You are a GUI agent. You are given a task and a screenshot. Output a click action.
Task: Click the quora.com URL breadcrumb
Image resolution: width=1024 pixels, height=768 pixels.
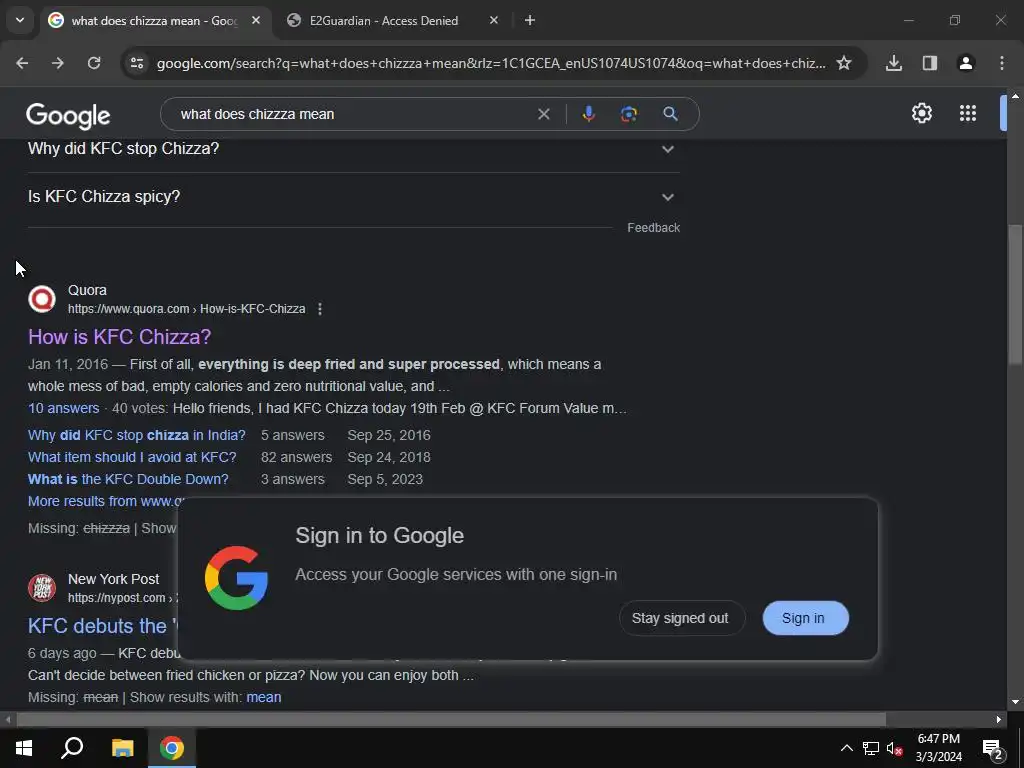click(x=186, y=309)
